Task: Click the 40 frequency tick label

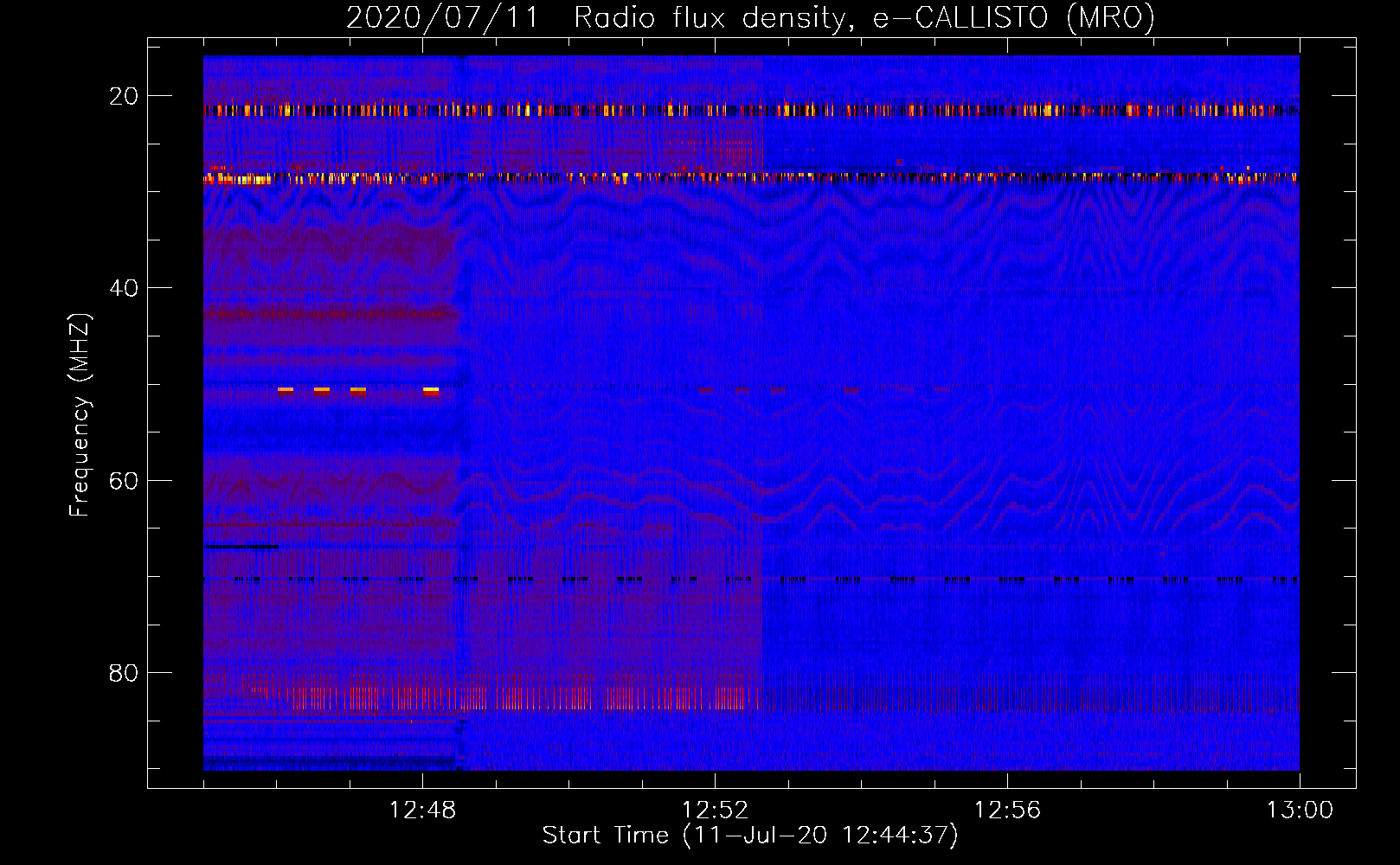Action: pyautogui.click(x=124, y=288)
